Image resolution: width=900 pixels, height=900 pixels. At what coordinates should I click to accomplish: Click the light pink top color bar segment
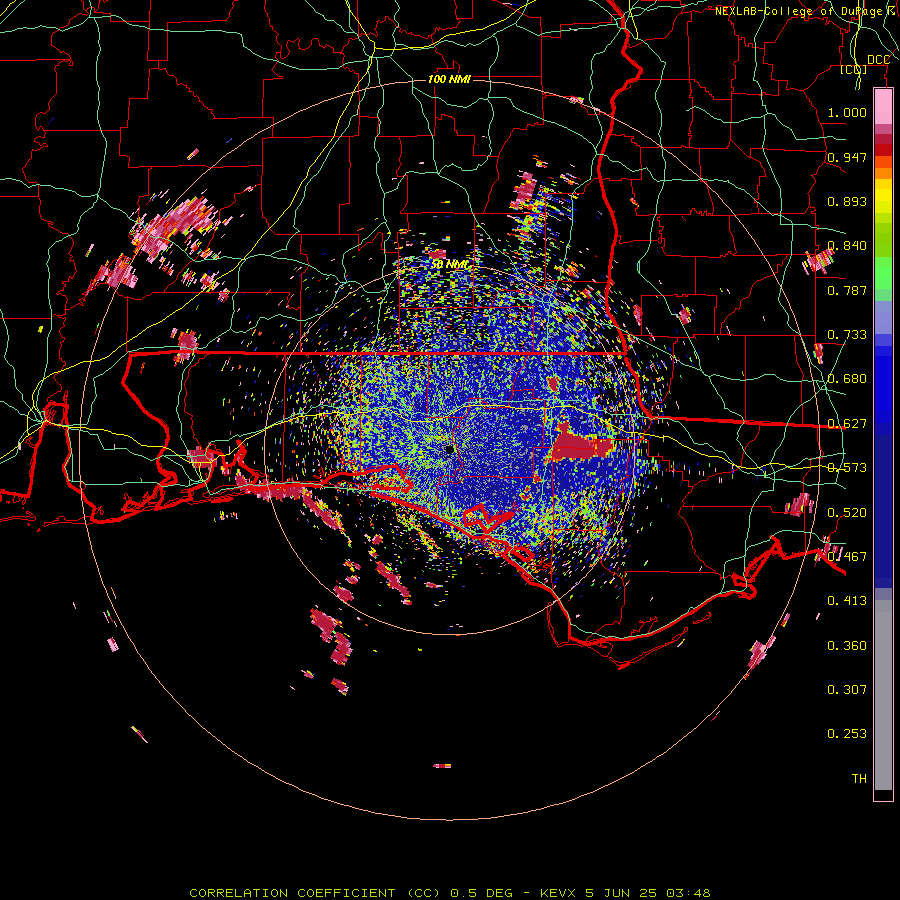click(x=883, y=107)
